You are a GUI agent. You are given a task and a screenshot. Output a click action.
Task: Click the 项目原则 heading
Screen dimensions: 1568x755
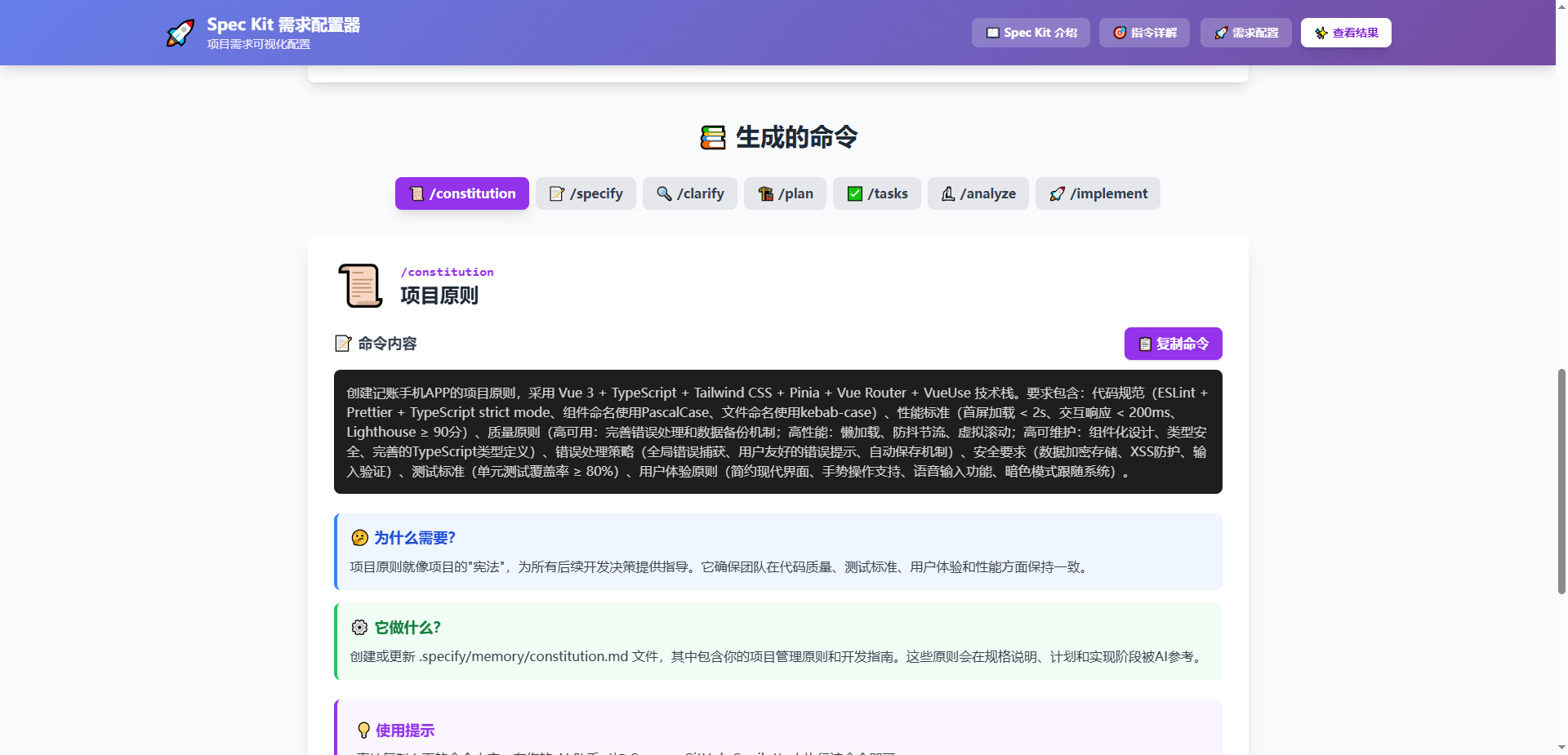[x=439, y=295]
